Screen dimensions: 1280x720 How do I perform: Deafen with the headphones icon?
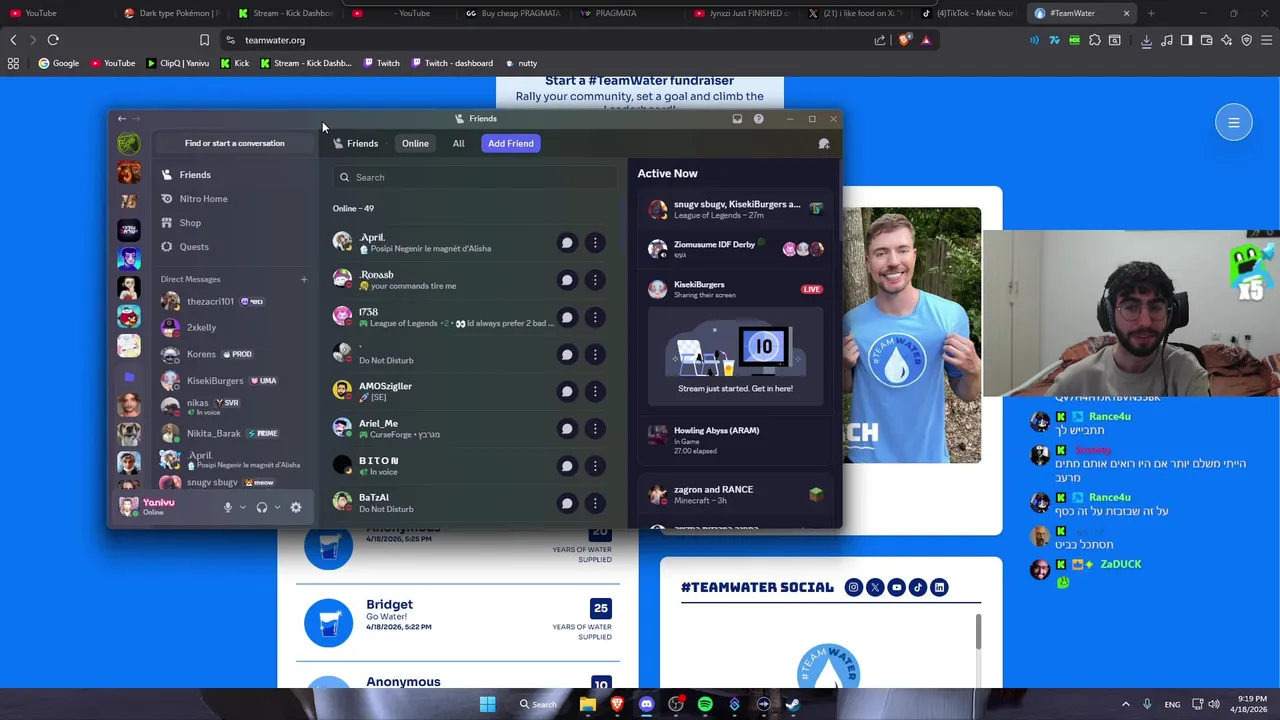(x=262, y=507)
